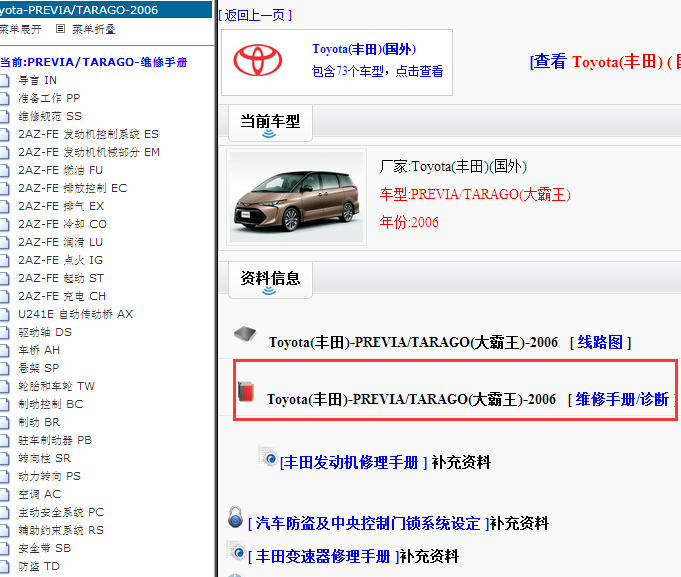This screenshot has width=681, height=577.
Task: Click the page icon beside 空调 AC
Action: point(4,494)
